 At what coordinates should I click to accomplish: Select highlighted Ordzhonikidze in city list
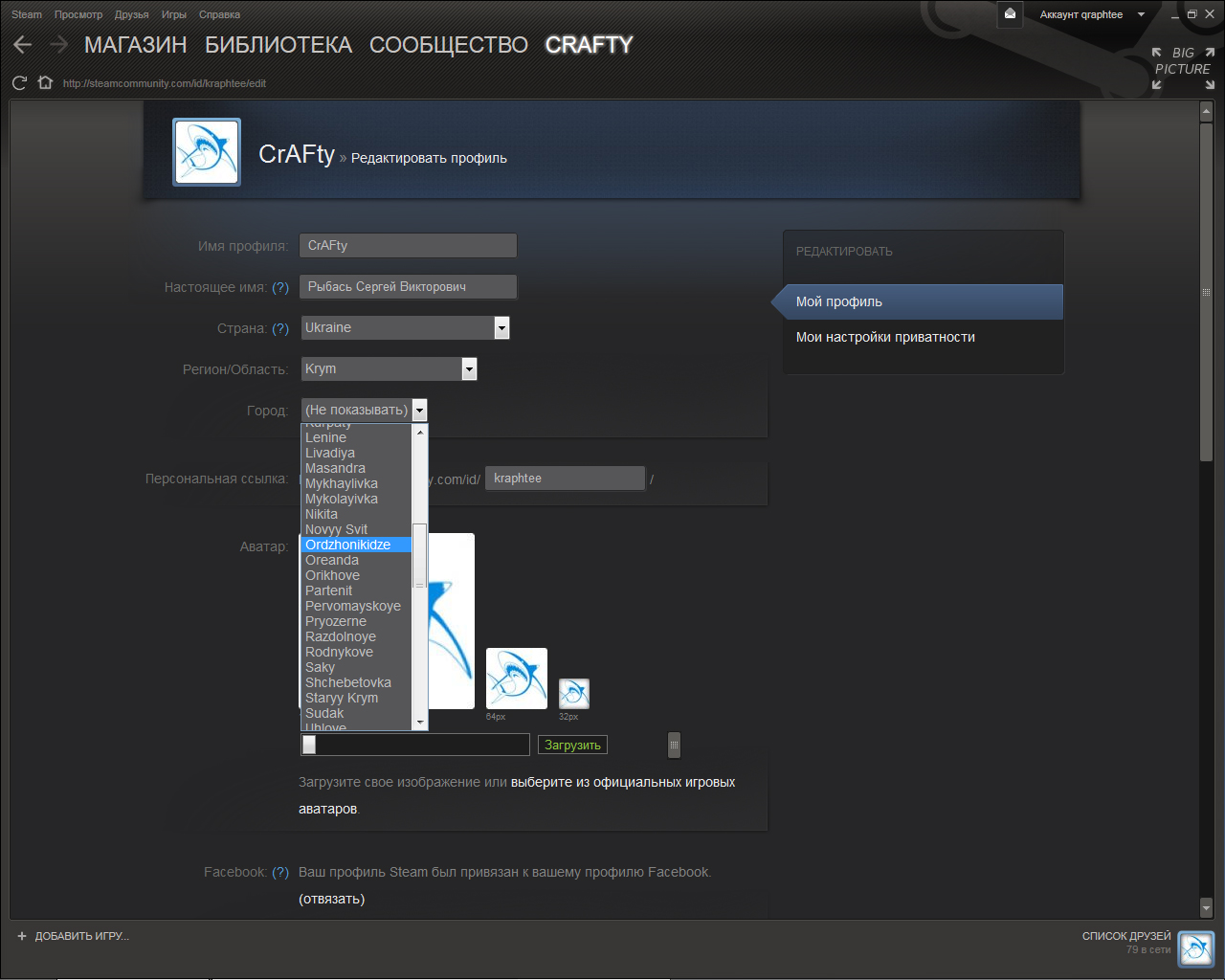click(x=357, y=545)
